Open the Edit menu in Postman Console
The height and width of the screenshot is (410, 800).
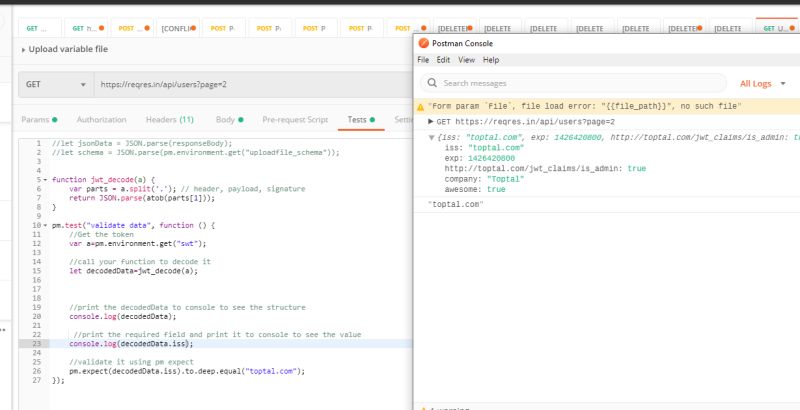(443, 60)
